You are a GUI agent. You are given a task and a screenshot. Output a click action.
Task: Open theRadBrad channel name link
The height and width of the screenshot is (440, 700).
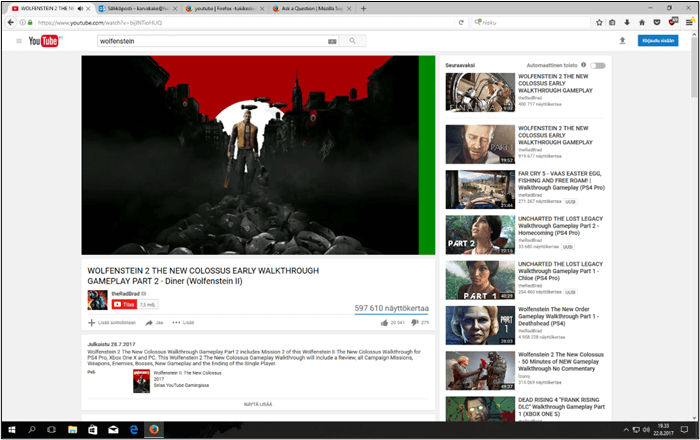point(125,294)
